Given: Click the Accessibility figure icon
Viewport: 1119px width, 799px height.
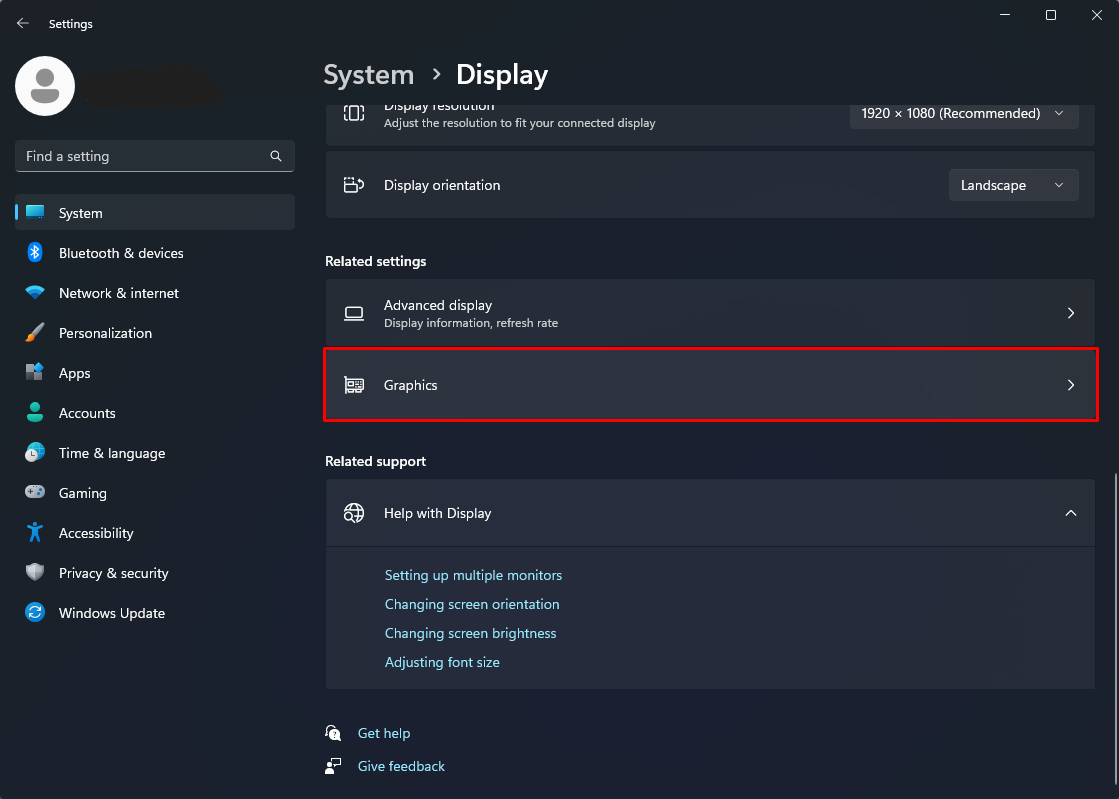Looking at the screenshot, I should (35, 533).
